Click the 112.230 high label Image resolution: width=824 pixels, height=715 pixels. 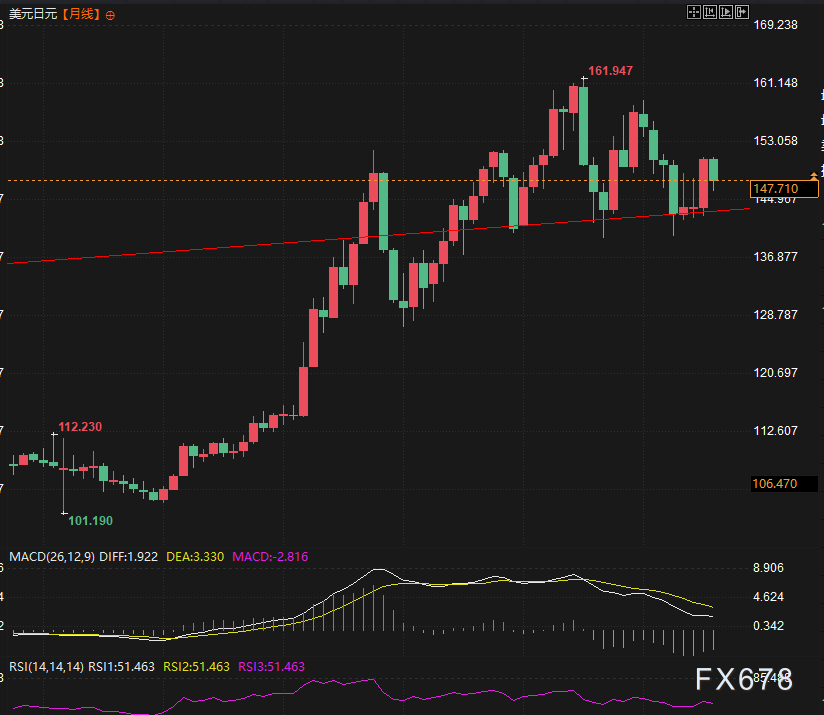[x=80, y=427]
